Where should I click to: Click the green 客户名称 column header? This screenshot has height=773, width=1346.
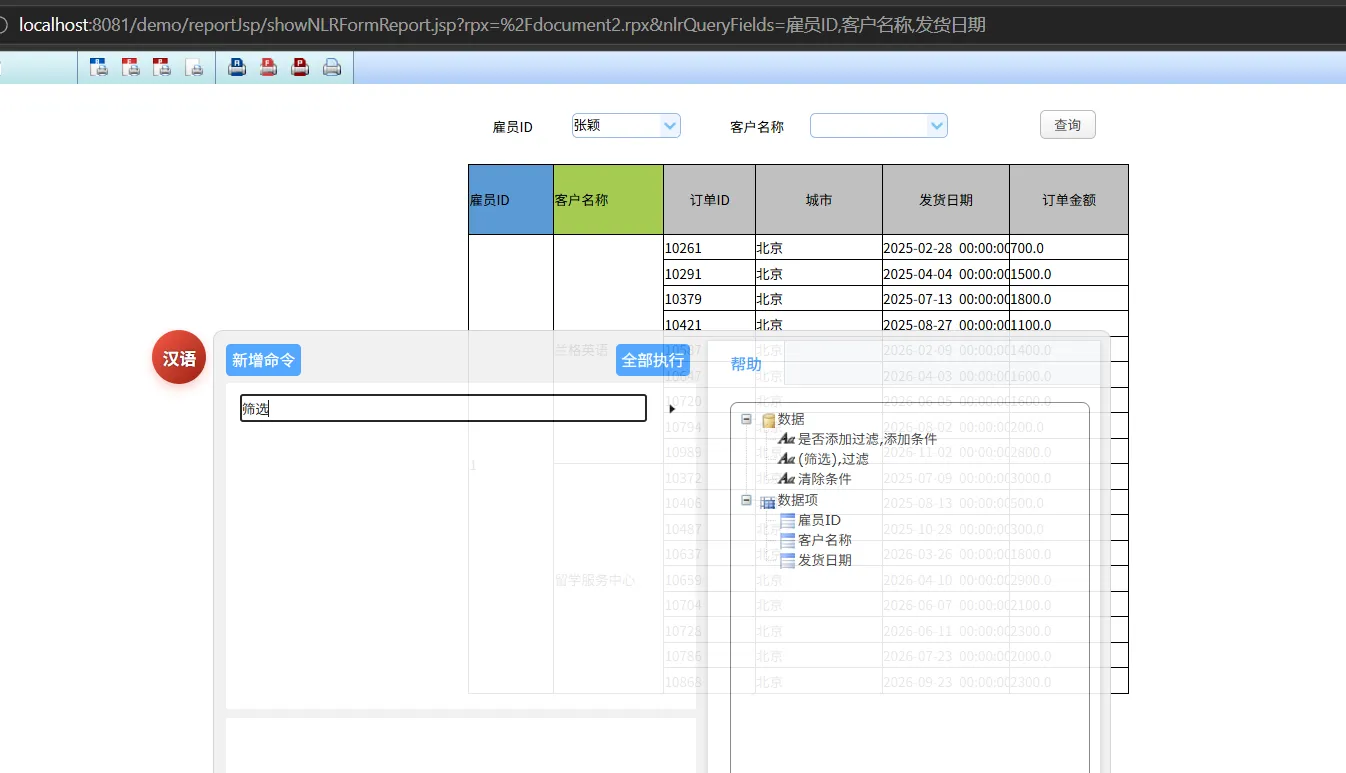click(608, 200)
